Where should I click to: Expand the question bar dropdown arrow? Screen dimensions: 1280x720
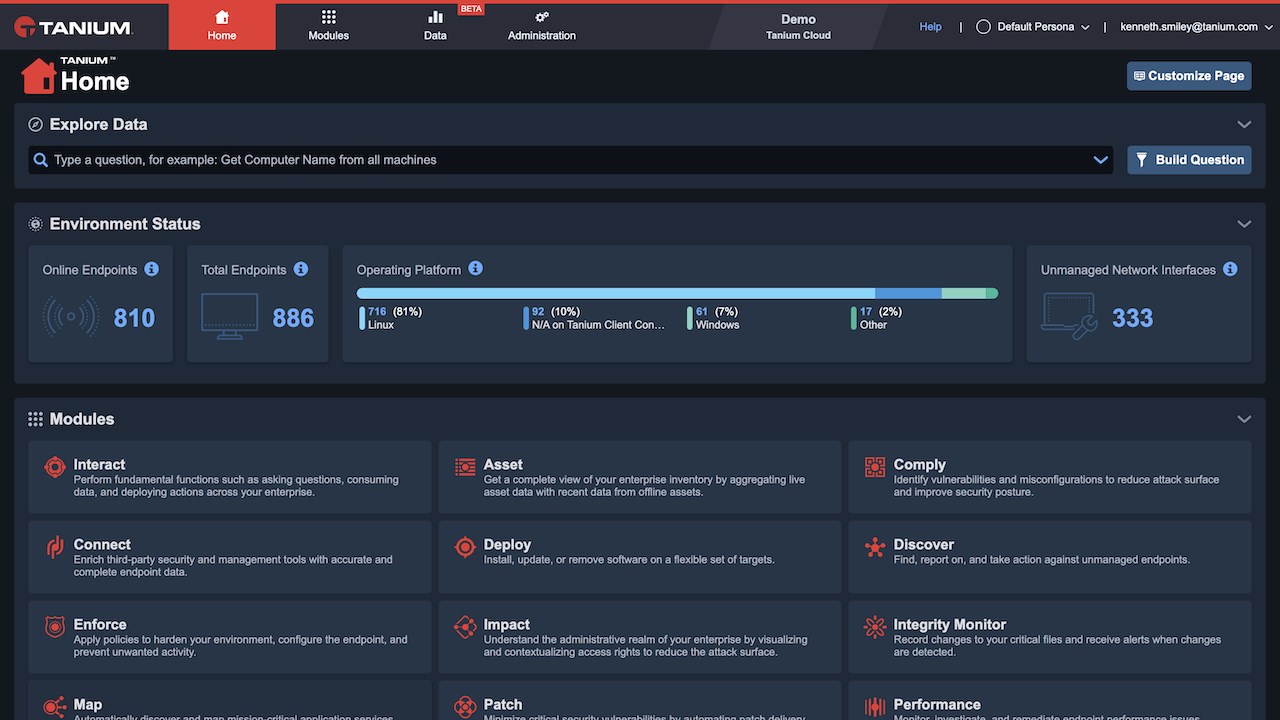(x=1100, y=160)
